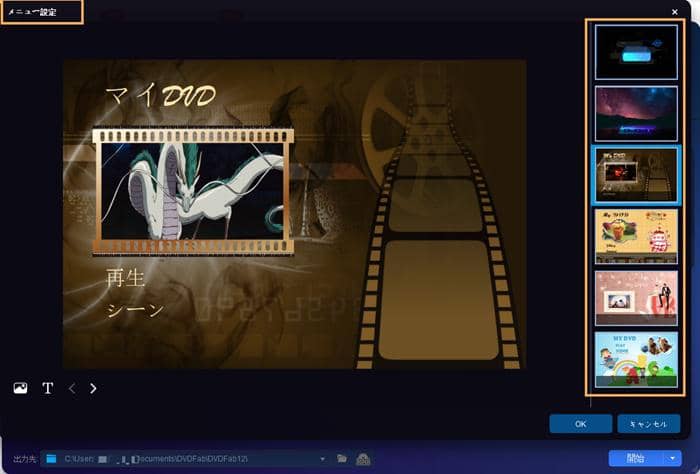Expand the start button dropdown arrow
The height and width of the screenshot is (474, 700).
pyautogui.click(x=673, y=458)
